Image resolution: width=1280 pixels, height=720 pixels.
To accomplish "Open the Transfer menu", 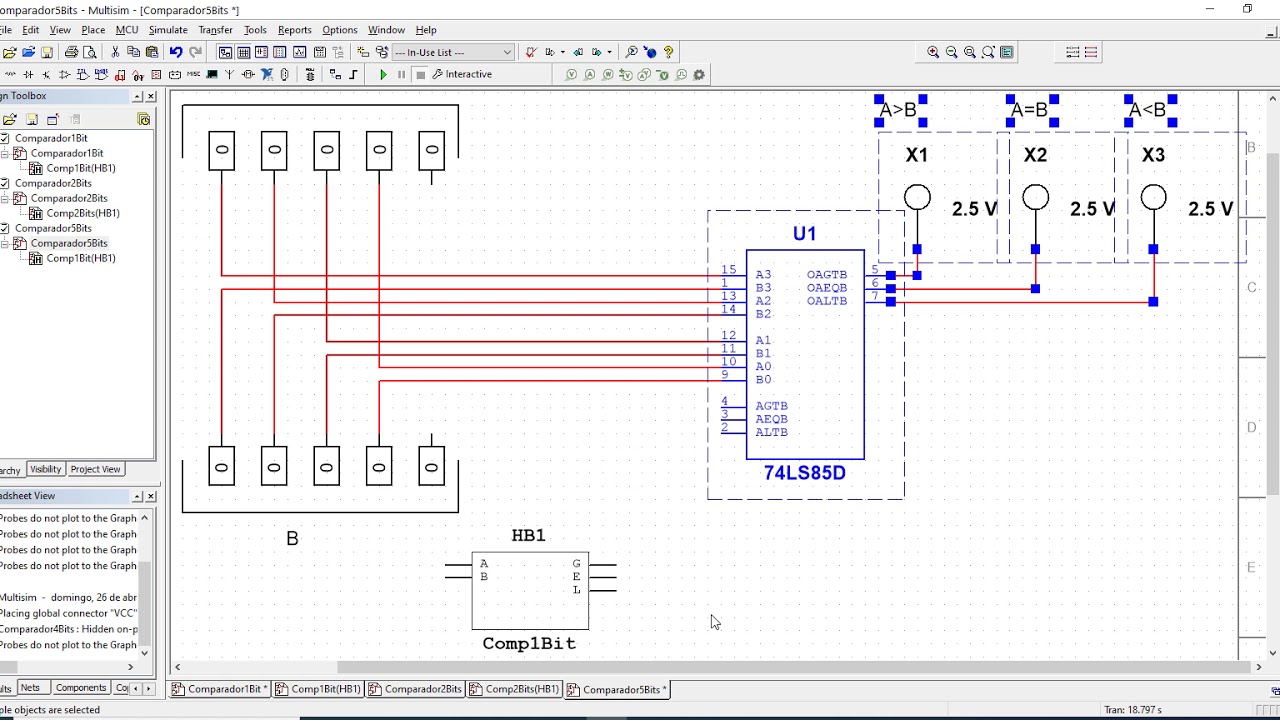I will pyautogui.click(x=215, y=30).
